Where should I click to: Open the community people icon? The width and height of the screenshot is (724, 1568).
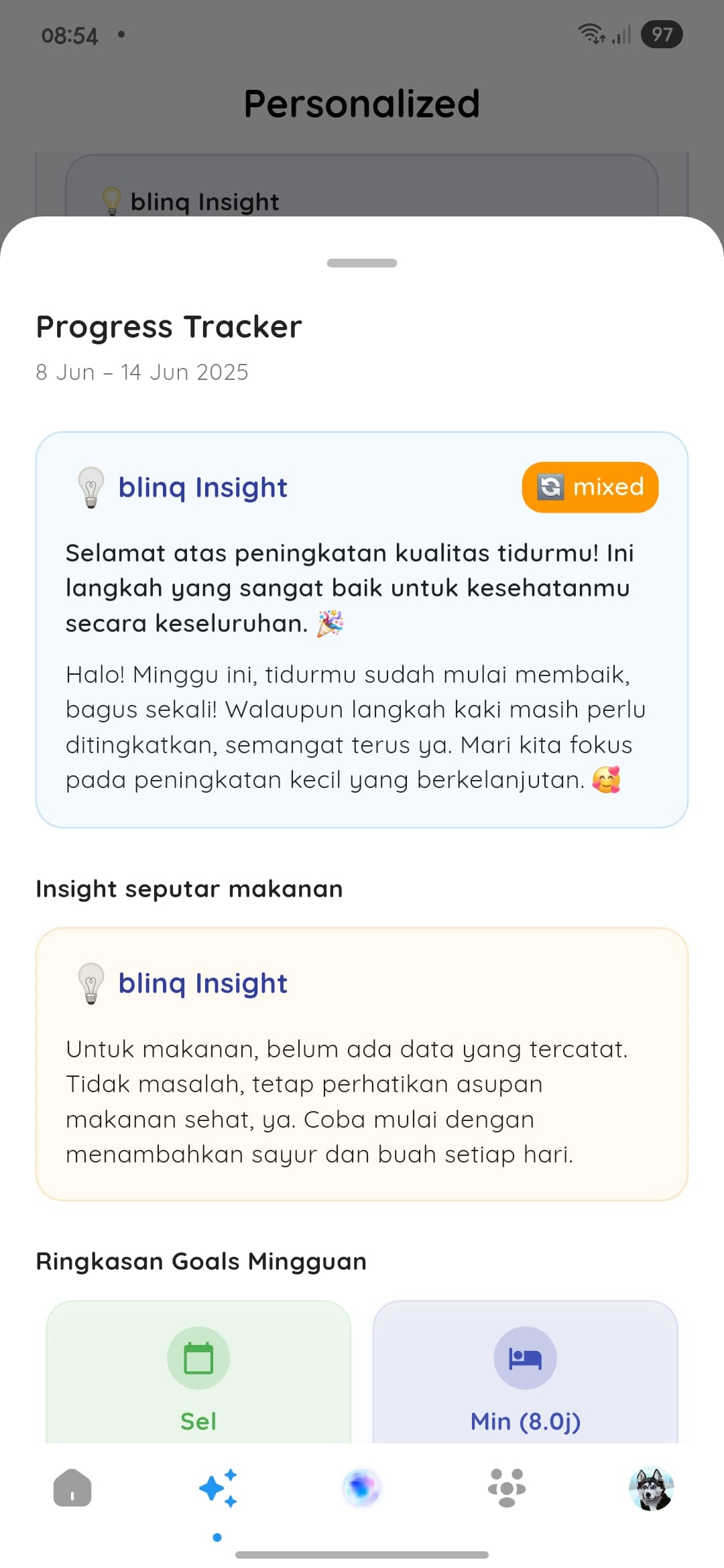[506, 1486]
